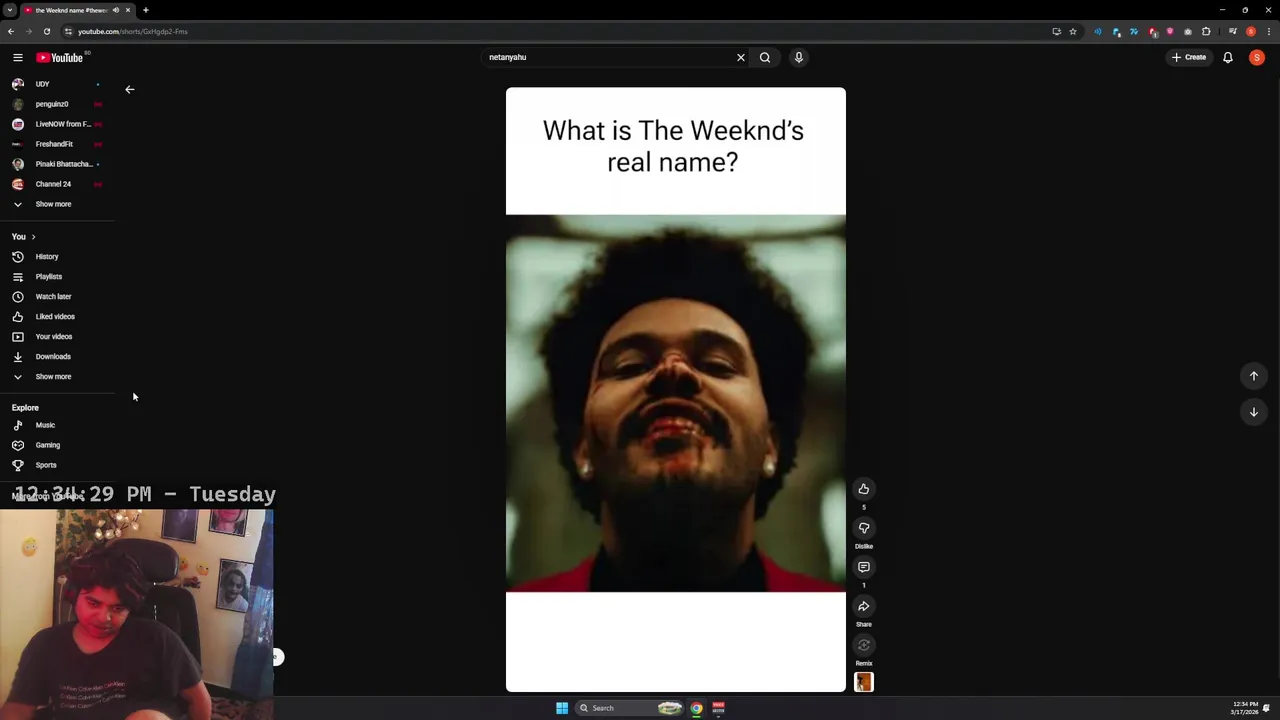Open Chrome three-dot menu
Viewport: 1280px width, 720px height.
1269,32
